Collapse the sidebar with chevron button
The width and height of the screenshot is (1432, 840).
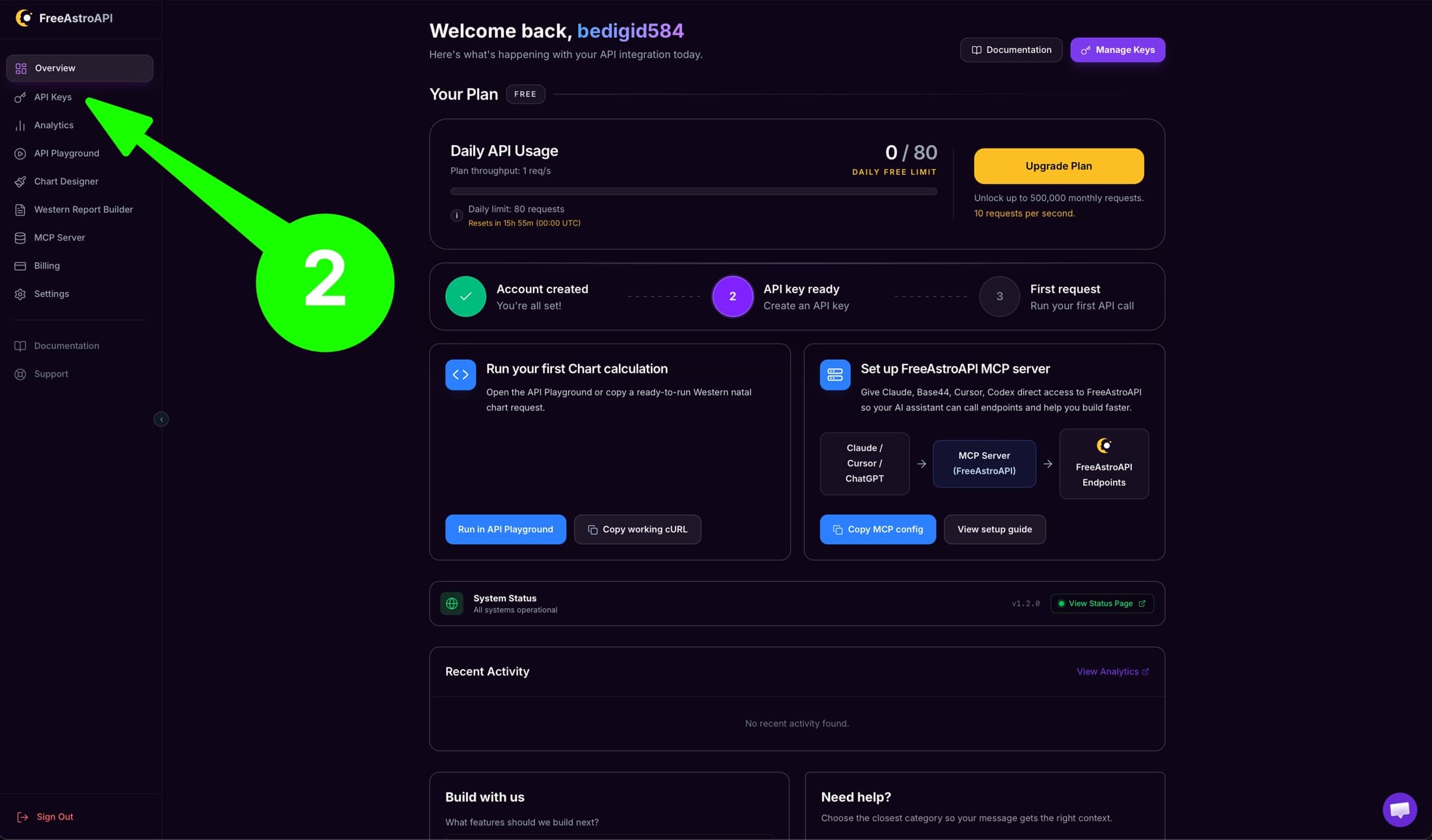(161, 420)
